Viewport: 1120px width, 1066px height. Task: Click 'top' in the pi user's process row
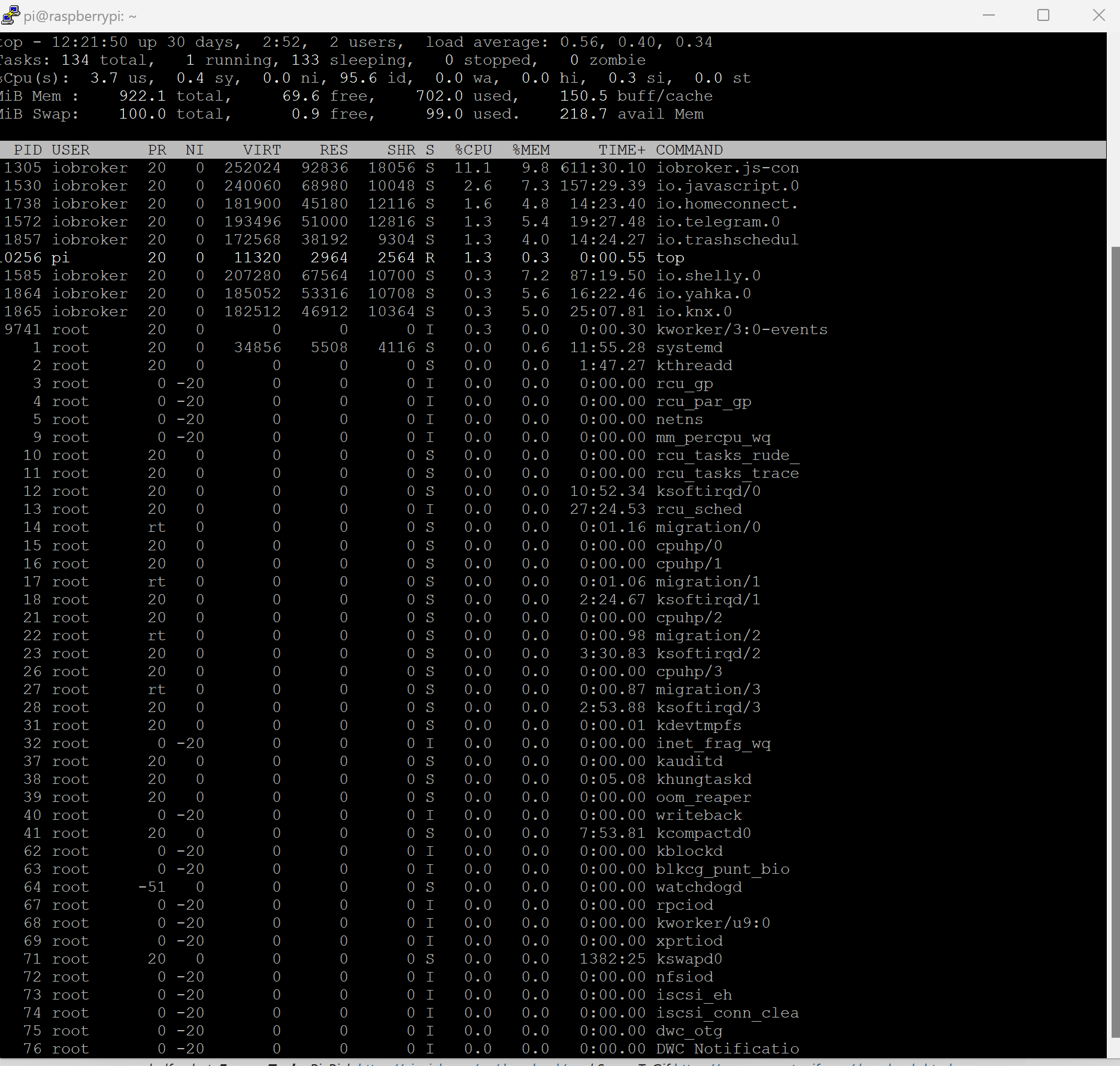tap(670, 258)
